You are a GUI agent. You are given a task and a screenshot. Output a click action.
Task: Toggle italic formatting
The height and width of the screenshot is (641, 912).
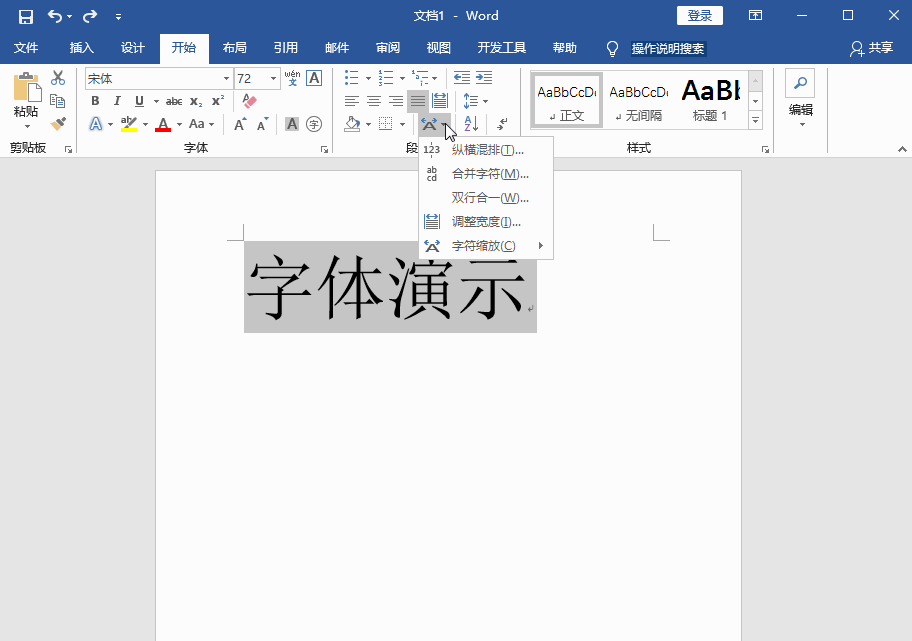117,100
